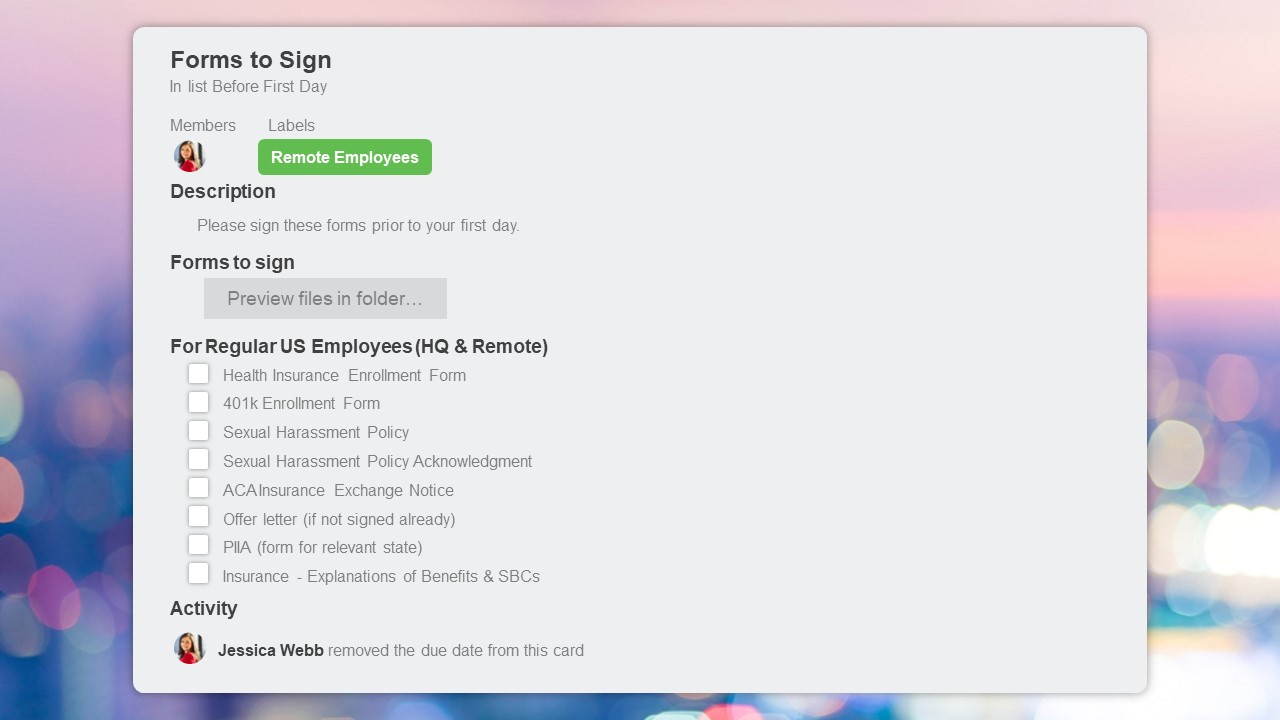The image size is (1280, 720).
Task: Select the green Remote Employees label
Action: point(344,157)
